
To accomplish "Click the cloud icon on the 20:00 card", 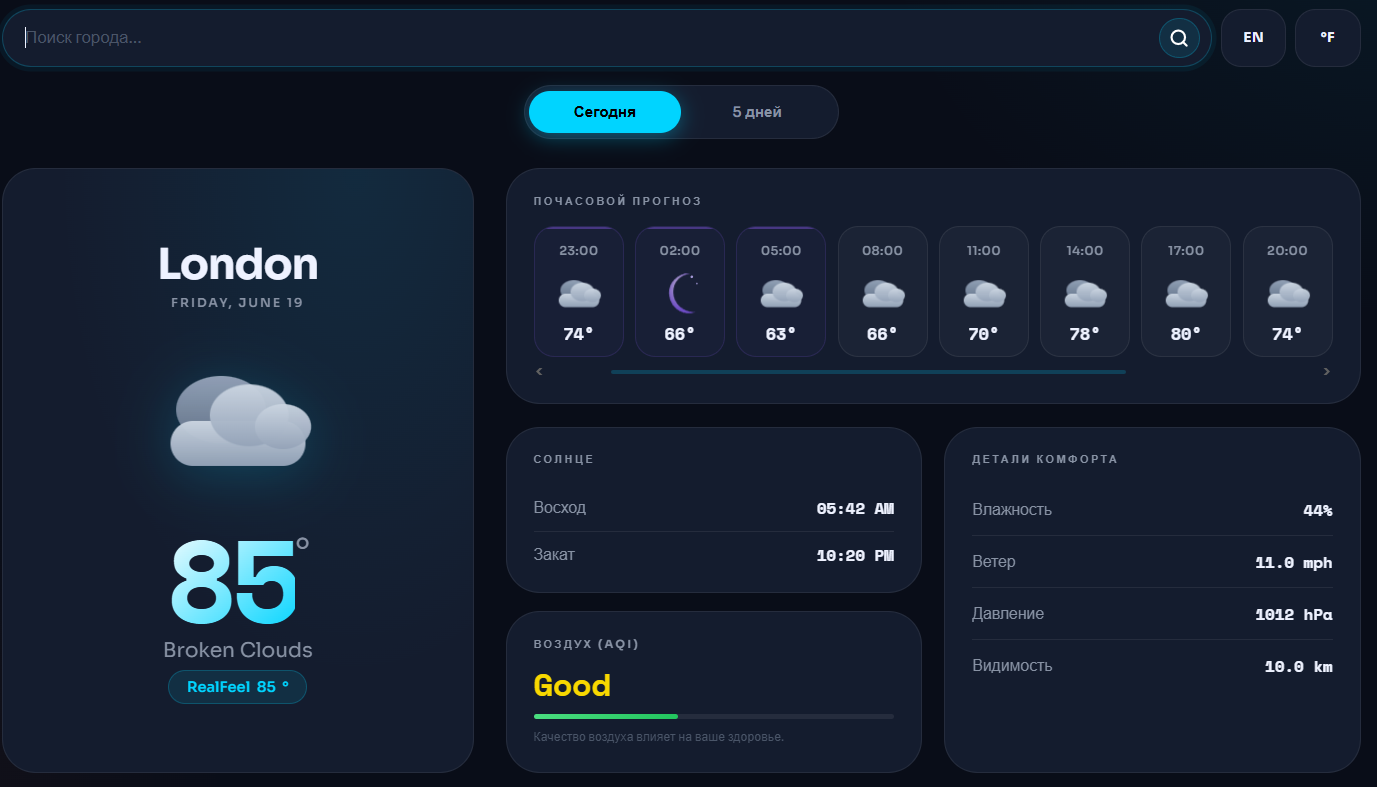I will 1288,293.
